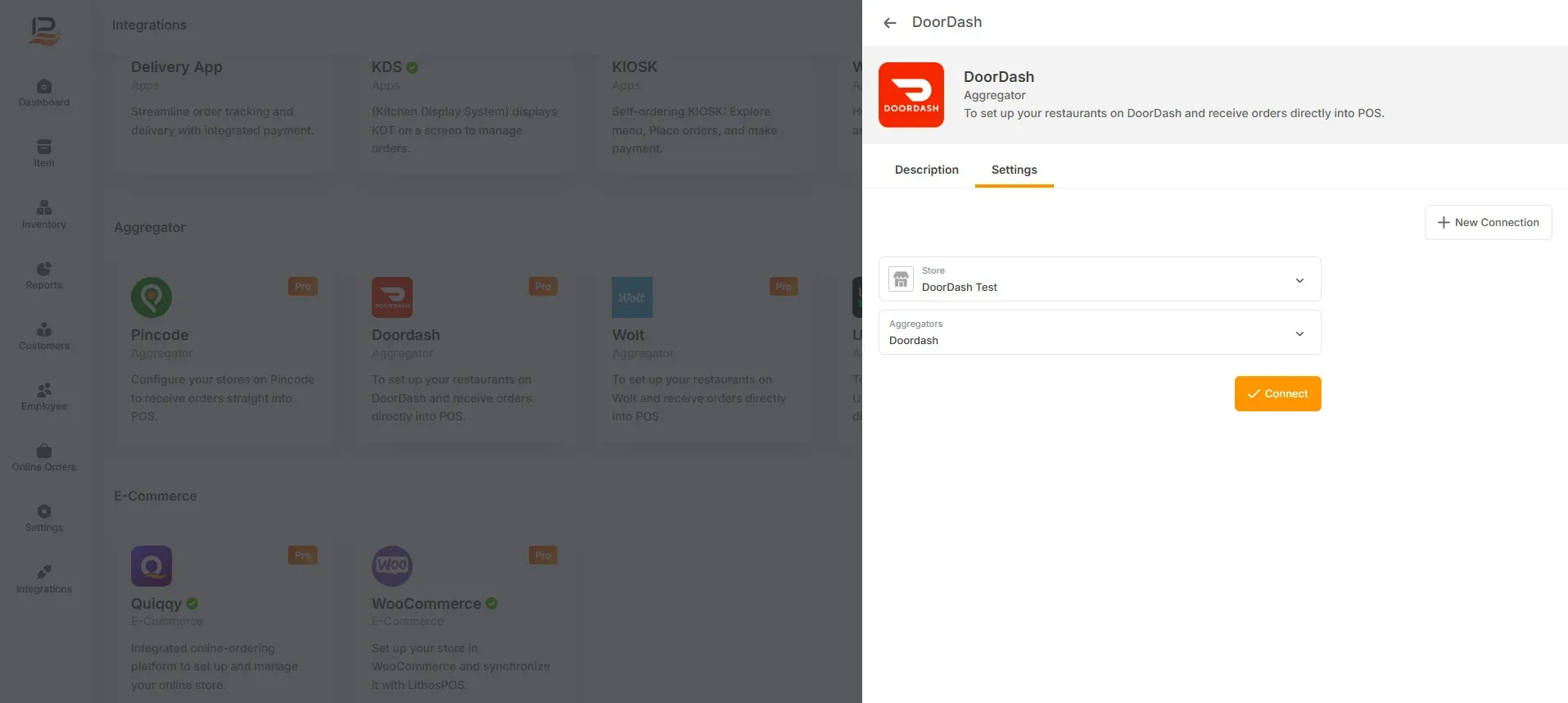Expand the Store dropdown showing DoorDash Test
Viewport: 1568px width, 703px height.
point(1100,279)
